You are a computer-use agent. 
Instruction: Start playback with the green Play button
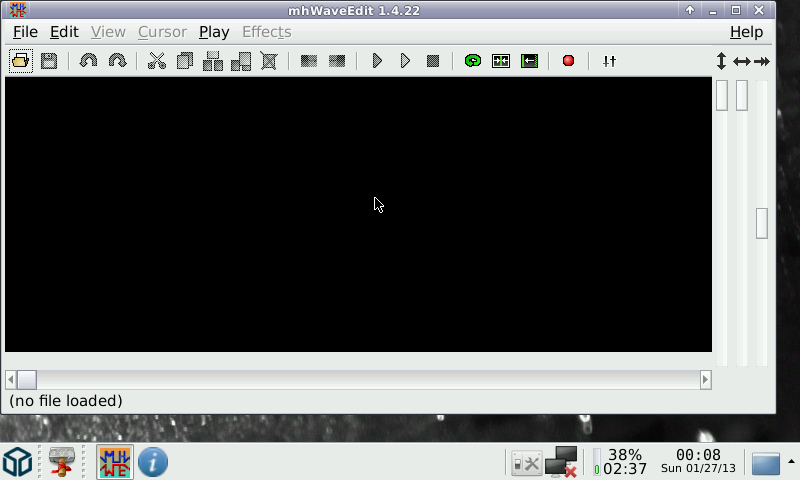[377, 61]
